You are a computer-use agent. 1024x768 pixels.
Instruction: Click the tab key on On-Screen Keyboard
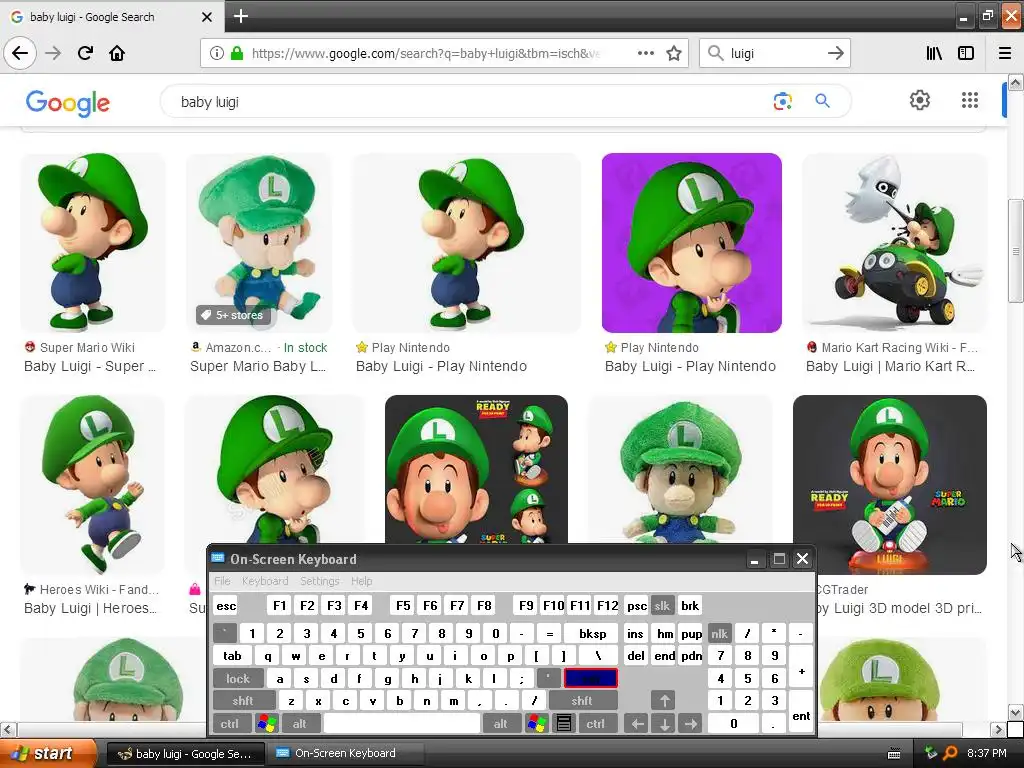(232, 655)
